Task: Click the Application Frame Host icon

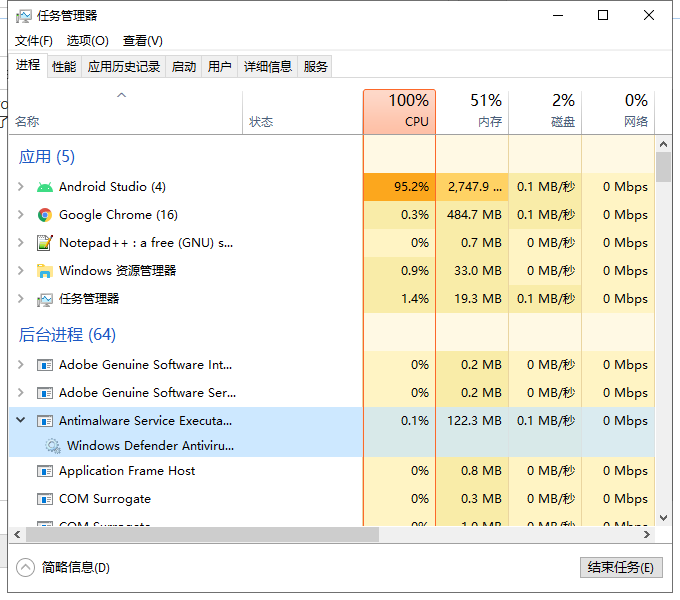Action: click(45, 471)
